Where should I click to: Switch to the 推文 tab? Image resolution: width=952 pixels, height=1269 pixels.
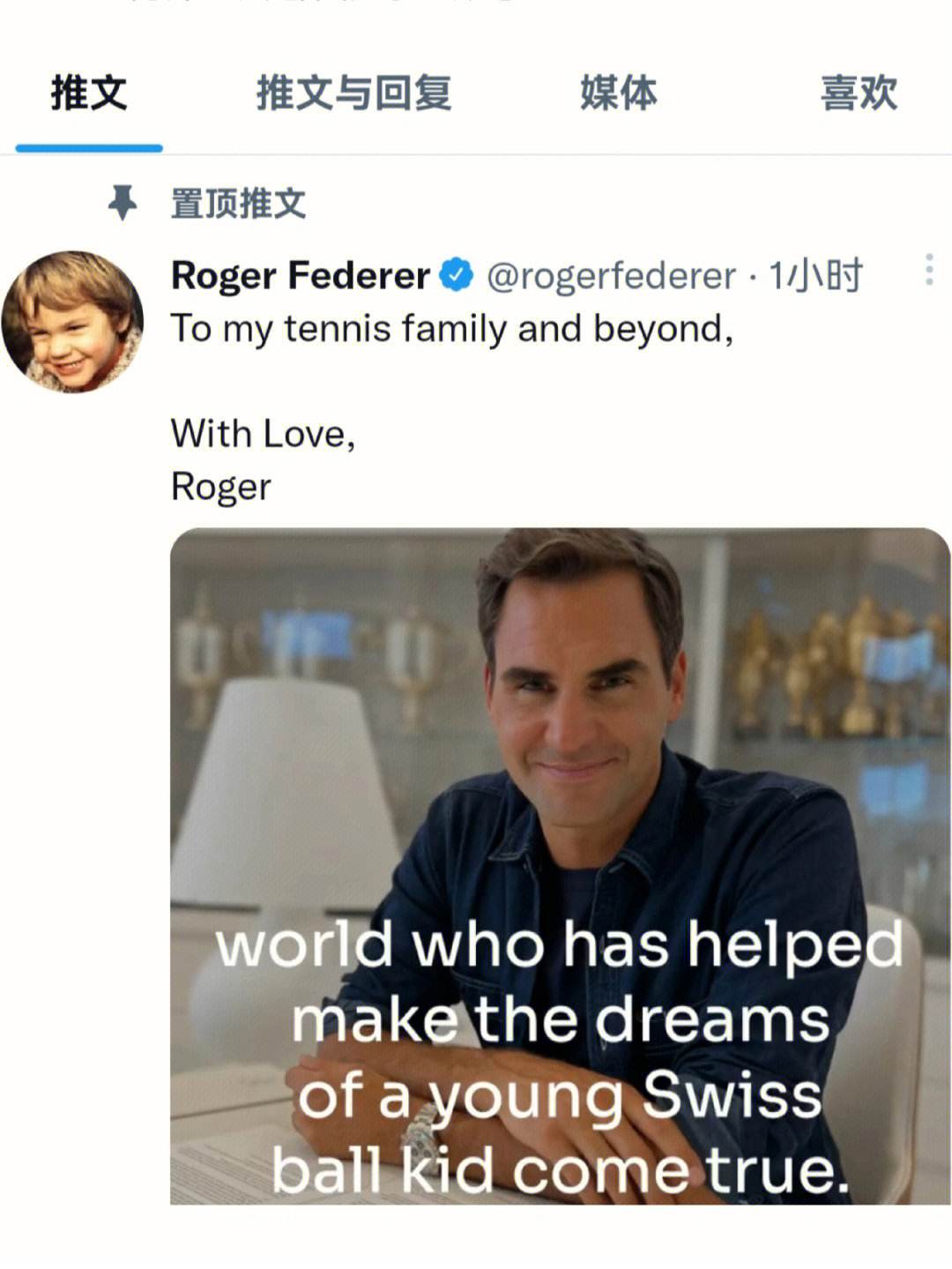click(89, 93)
